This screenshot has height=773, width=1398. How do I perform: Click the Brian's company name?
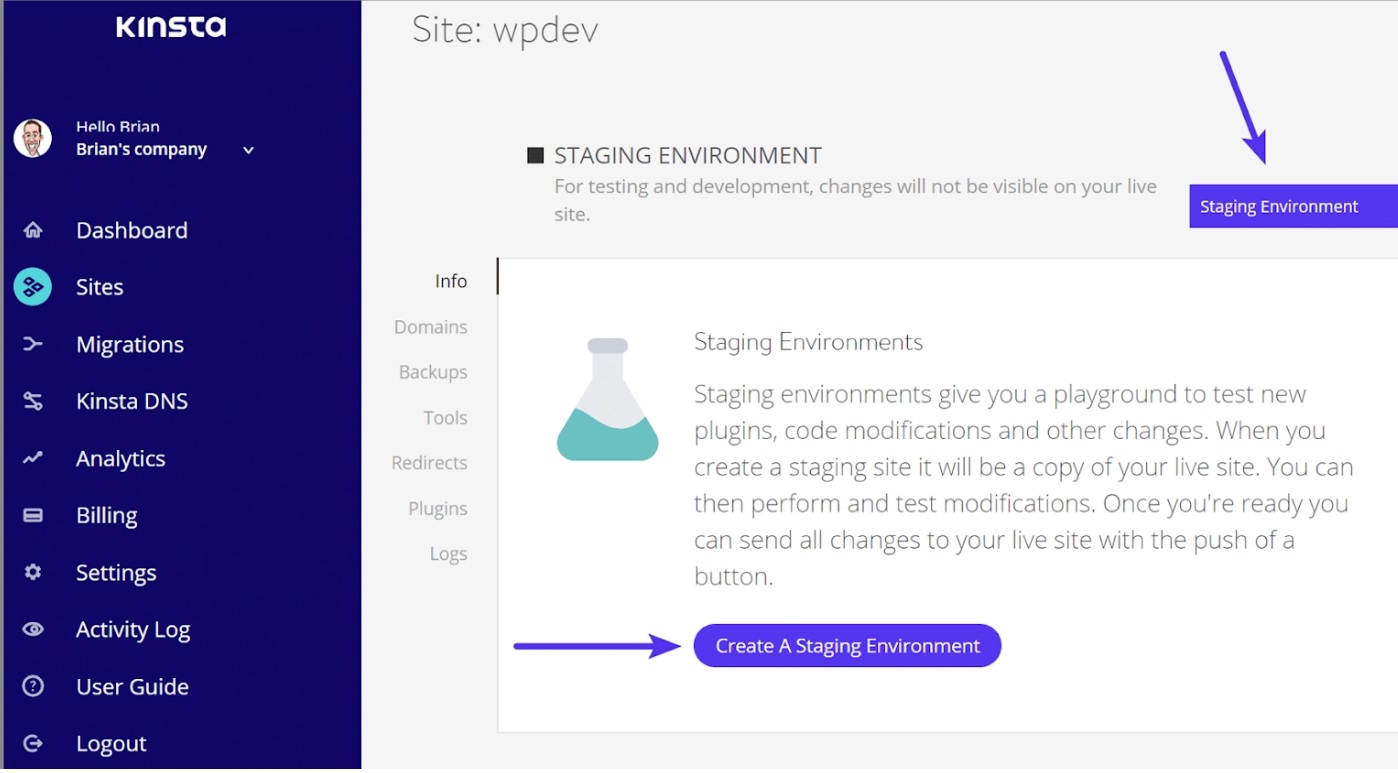coord(141,150)
